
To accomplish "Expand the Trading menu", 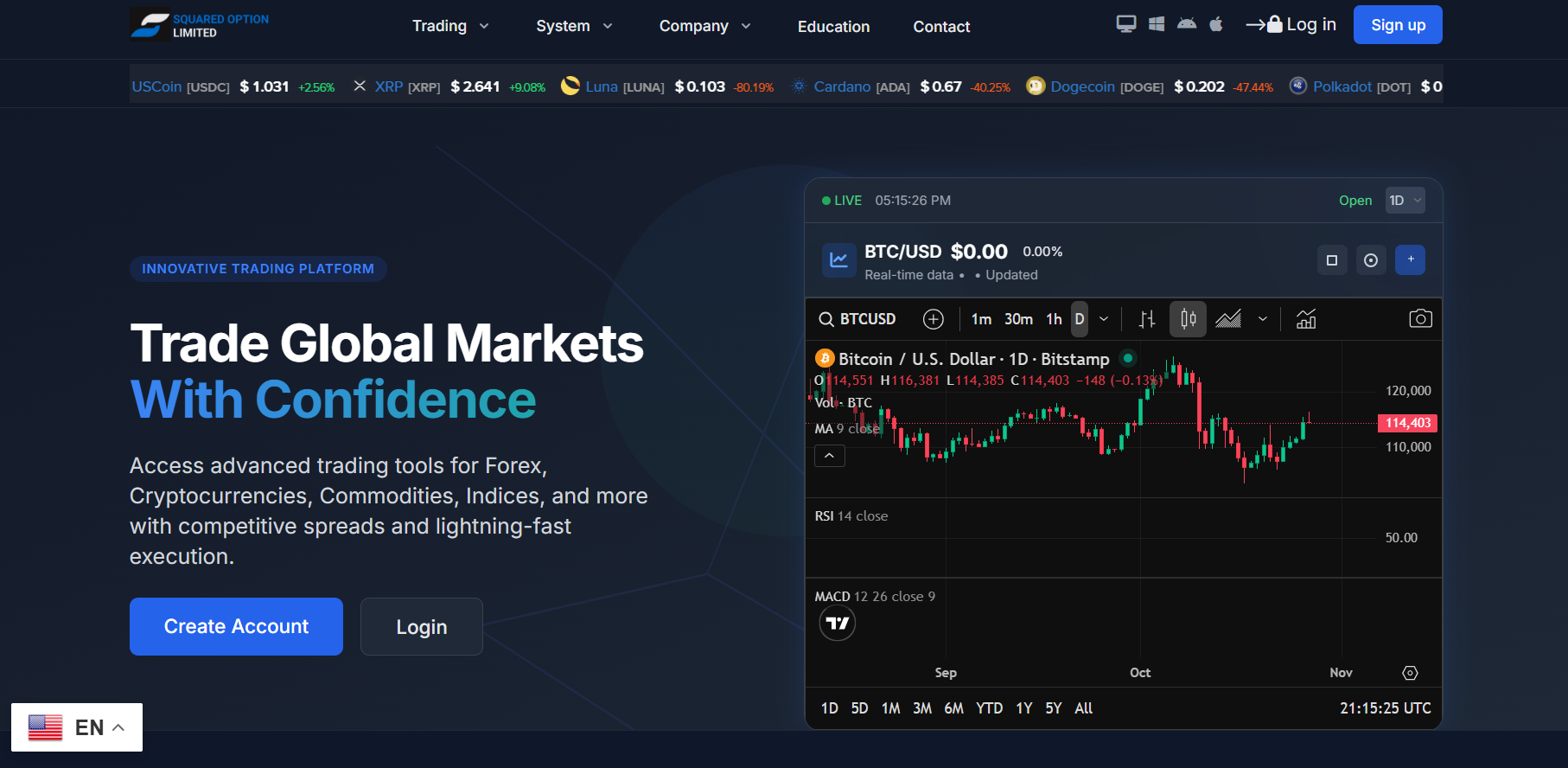I will 450,26.
